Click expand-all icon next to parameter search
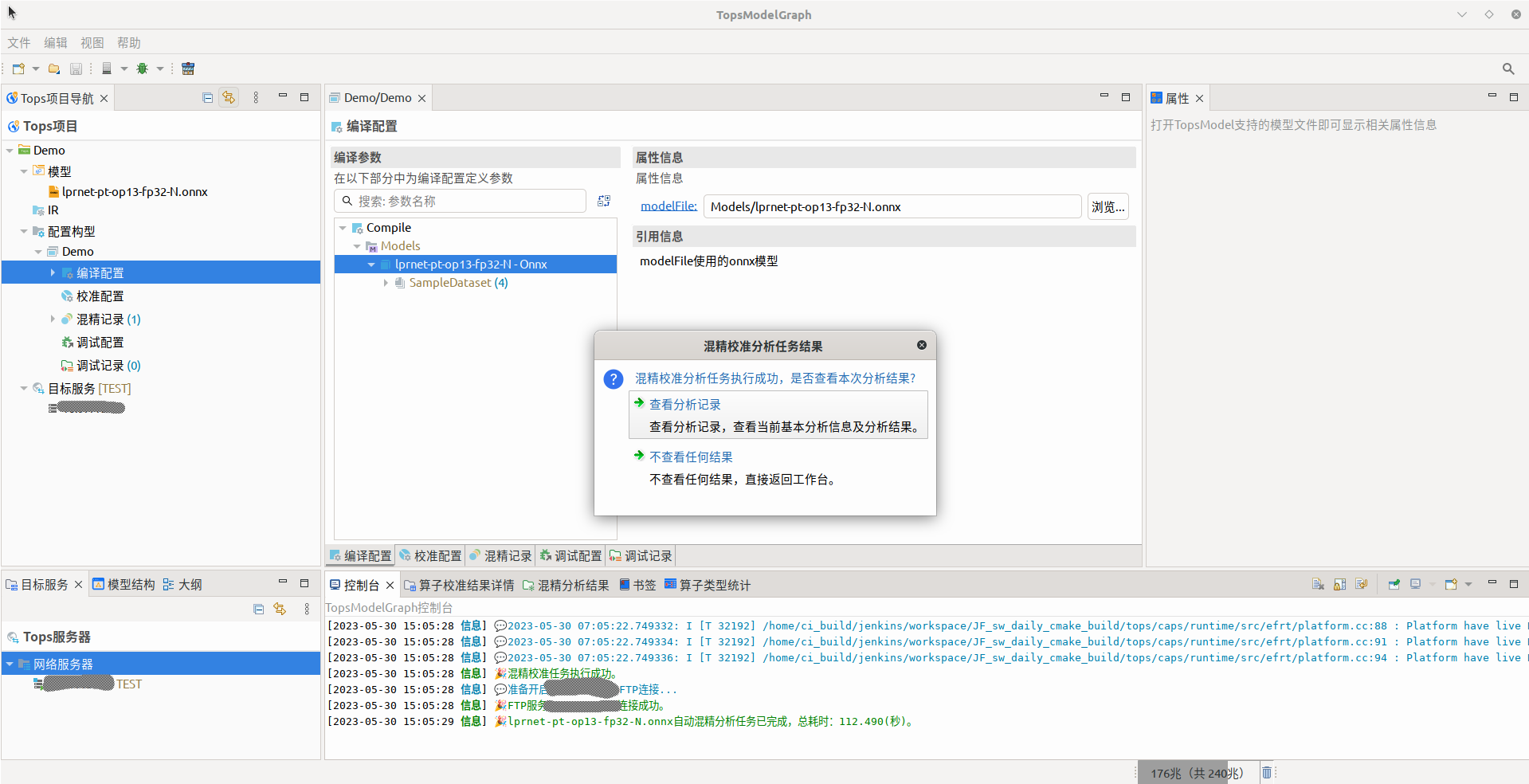The width and height of the screenshot is (1529, 784). coord(604,201)
